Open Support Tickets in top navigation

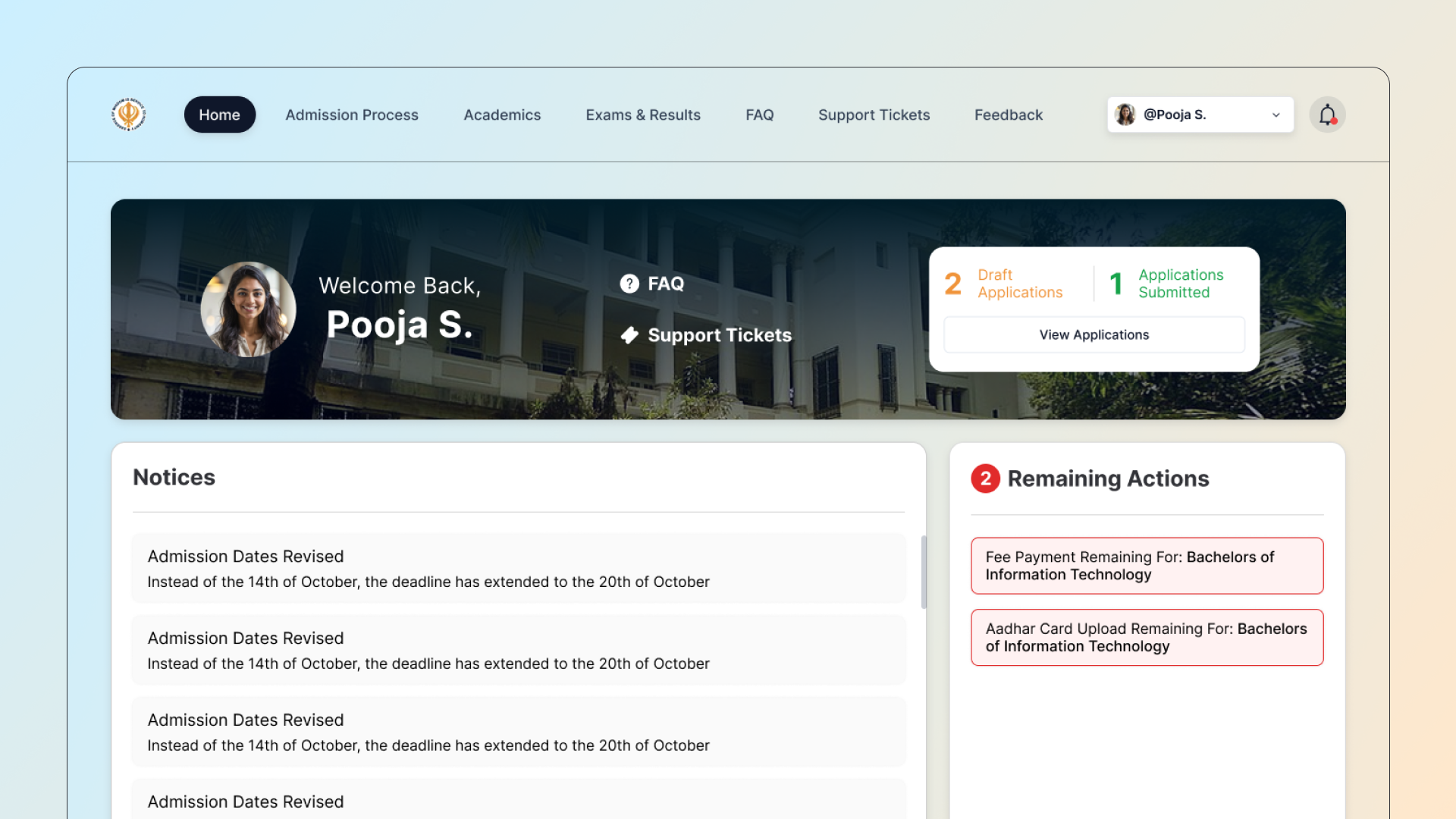click(874, 115)
